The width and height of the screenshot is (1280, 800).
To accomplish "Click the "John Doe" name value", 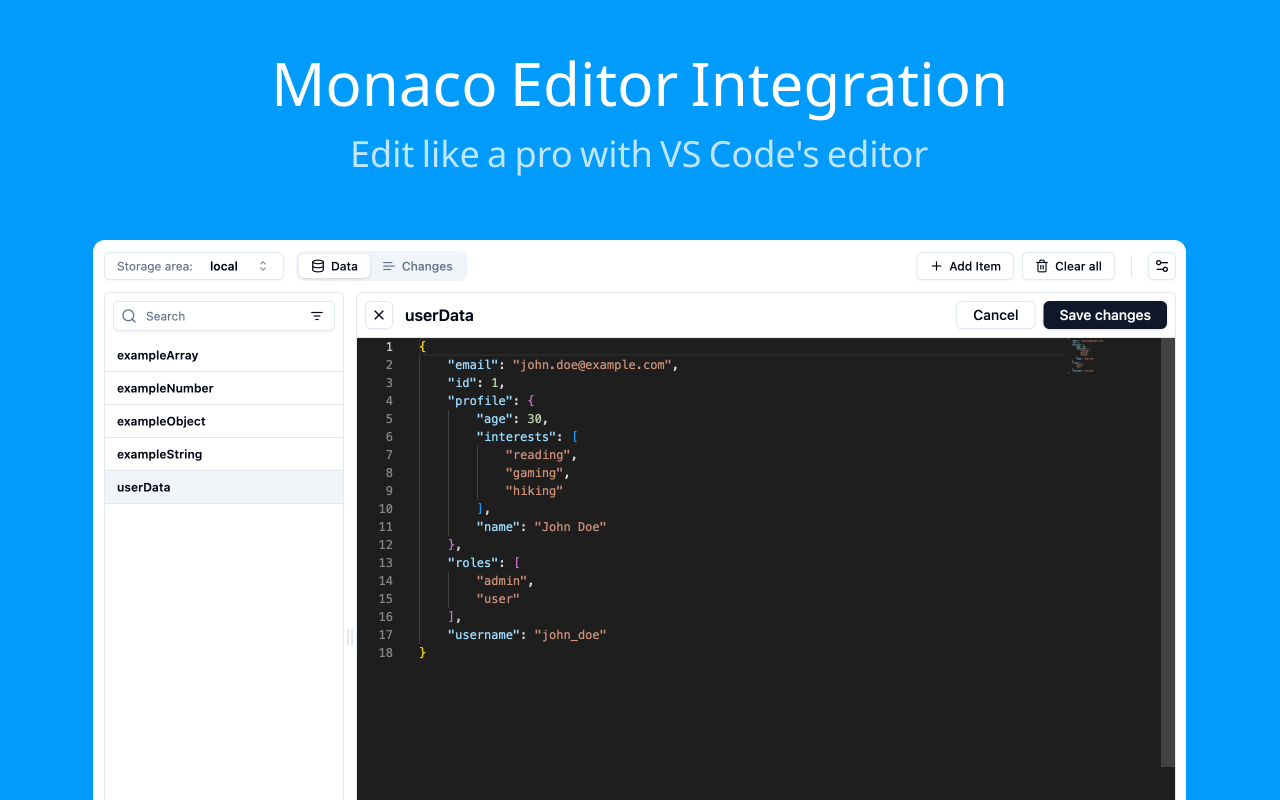I will tap(570, 527).
